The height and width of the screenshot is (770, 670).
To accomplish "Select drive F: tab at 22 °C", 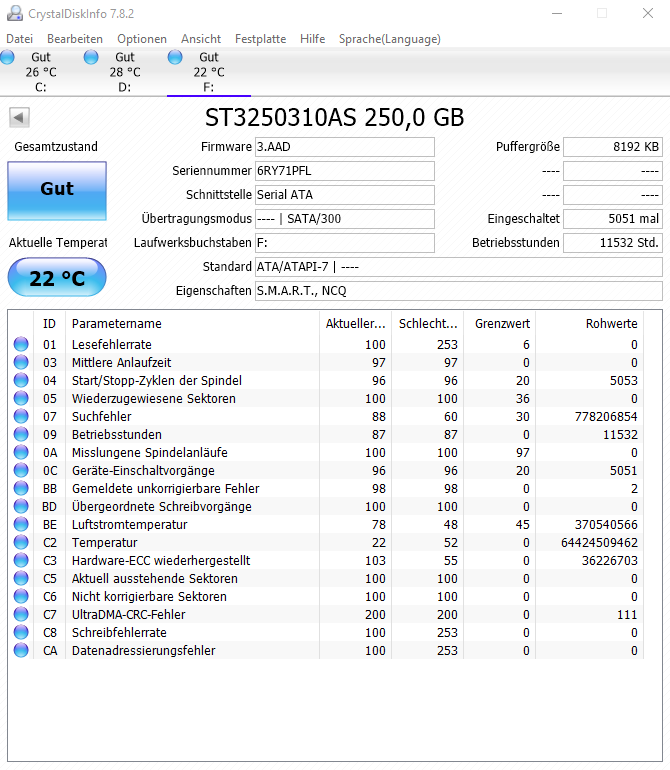I will coord(209,72).
